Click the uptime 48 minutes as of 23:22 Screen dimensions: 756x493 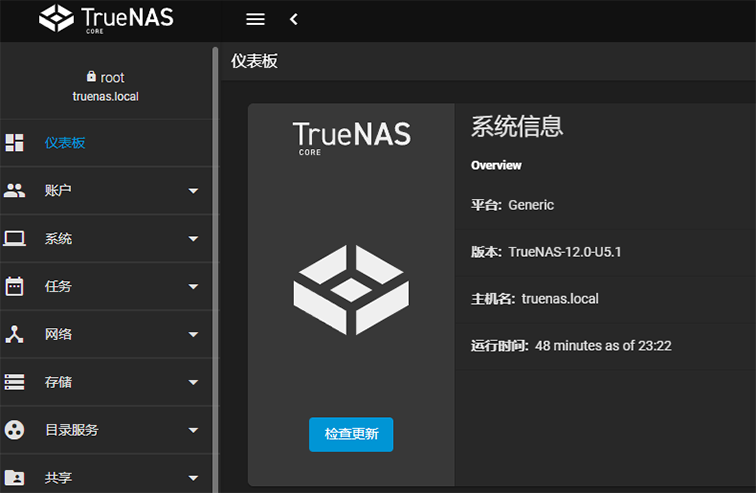tap(603, 346)
